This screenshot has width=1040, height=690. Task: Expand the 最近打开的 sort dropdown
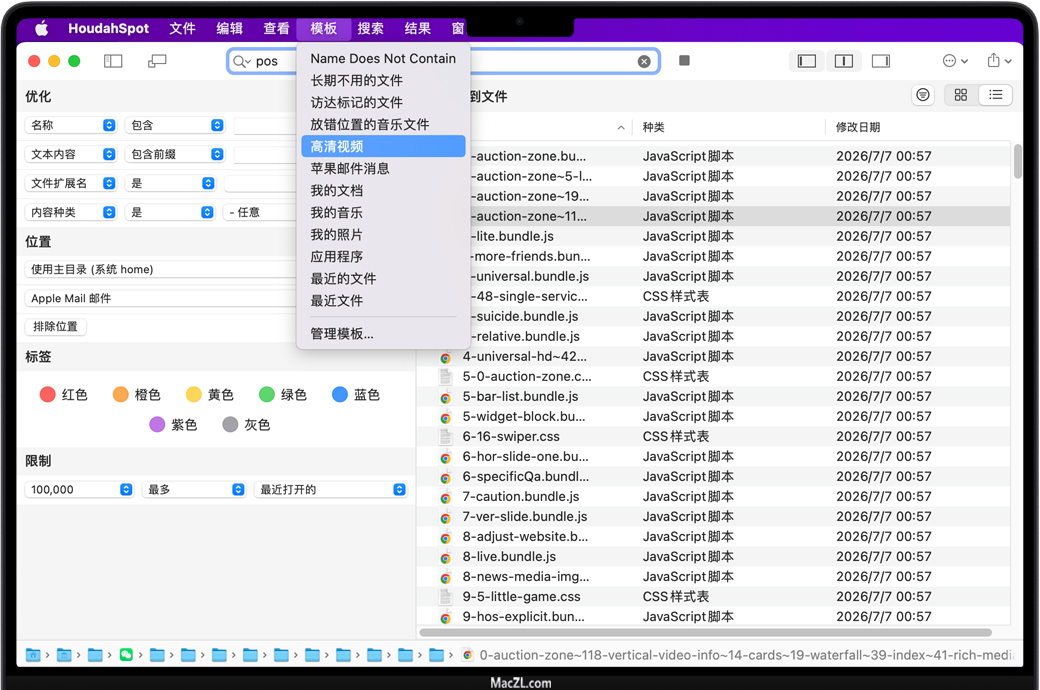[331, 489]
